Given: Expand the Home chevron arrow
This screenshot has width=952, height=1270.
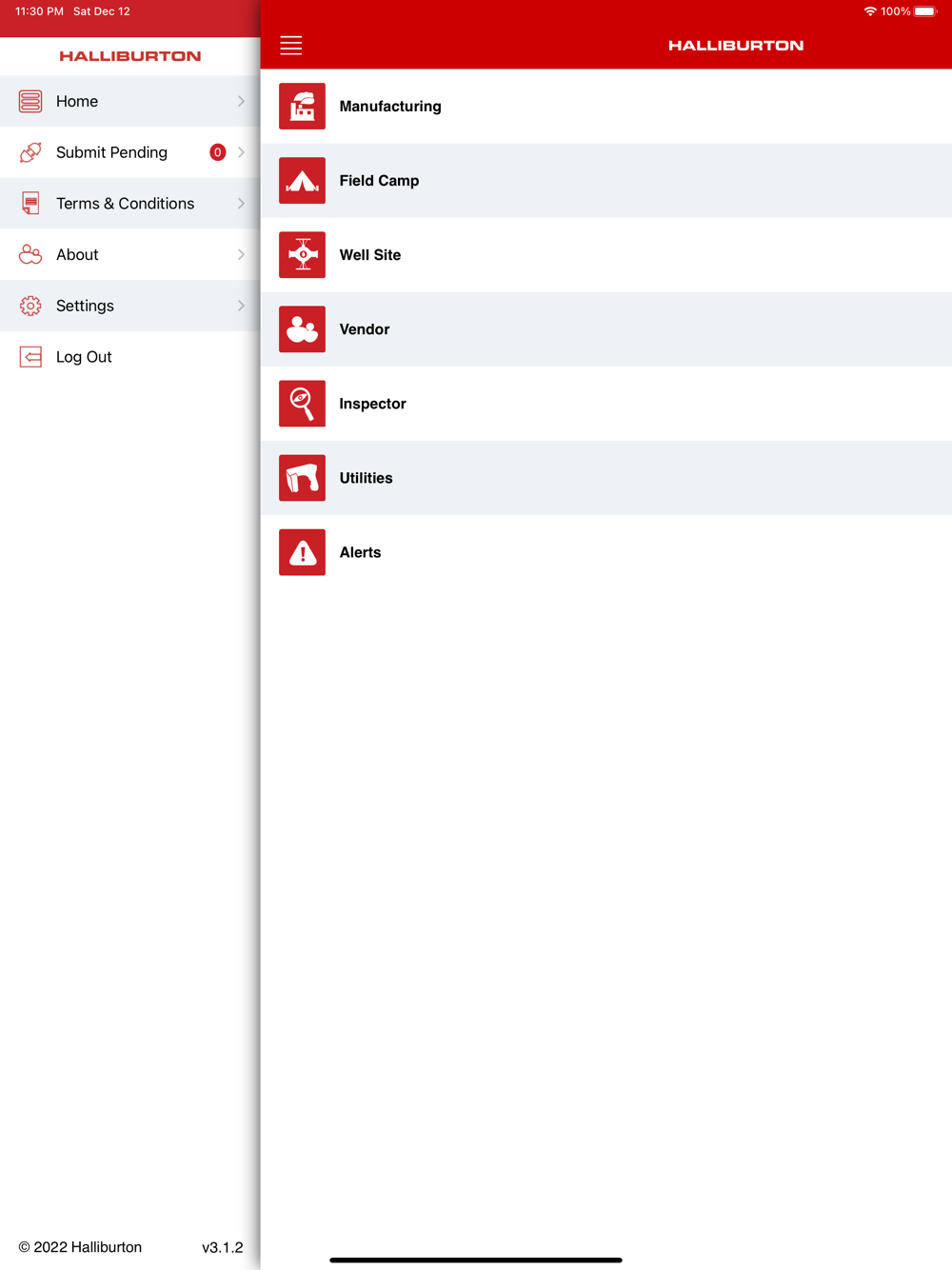Looking at the screenshot, I should [x=241, y=101].
